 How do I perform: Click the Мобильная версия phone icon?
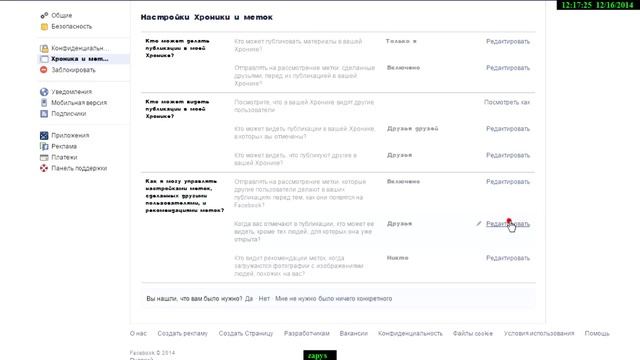click(x=44, y=103)
